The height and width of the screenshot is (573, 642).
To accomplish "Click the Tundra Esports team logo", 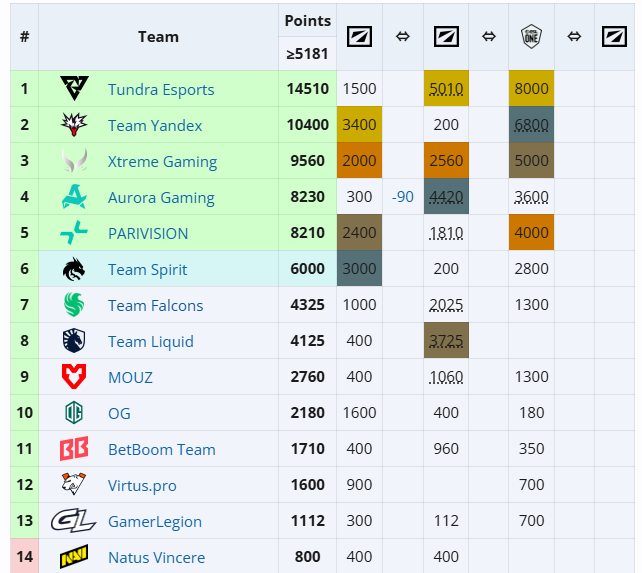I will [x=74, y=88].
